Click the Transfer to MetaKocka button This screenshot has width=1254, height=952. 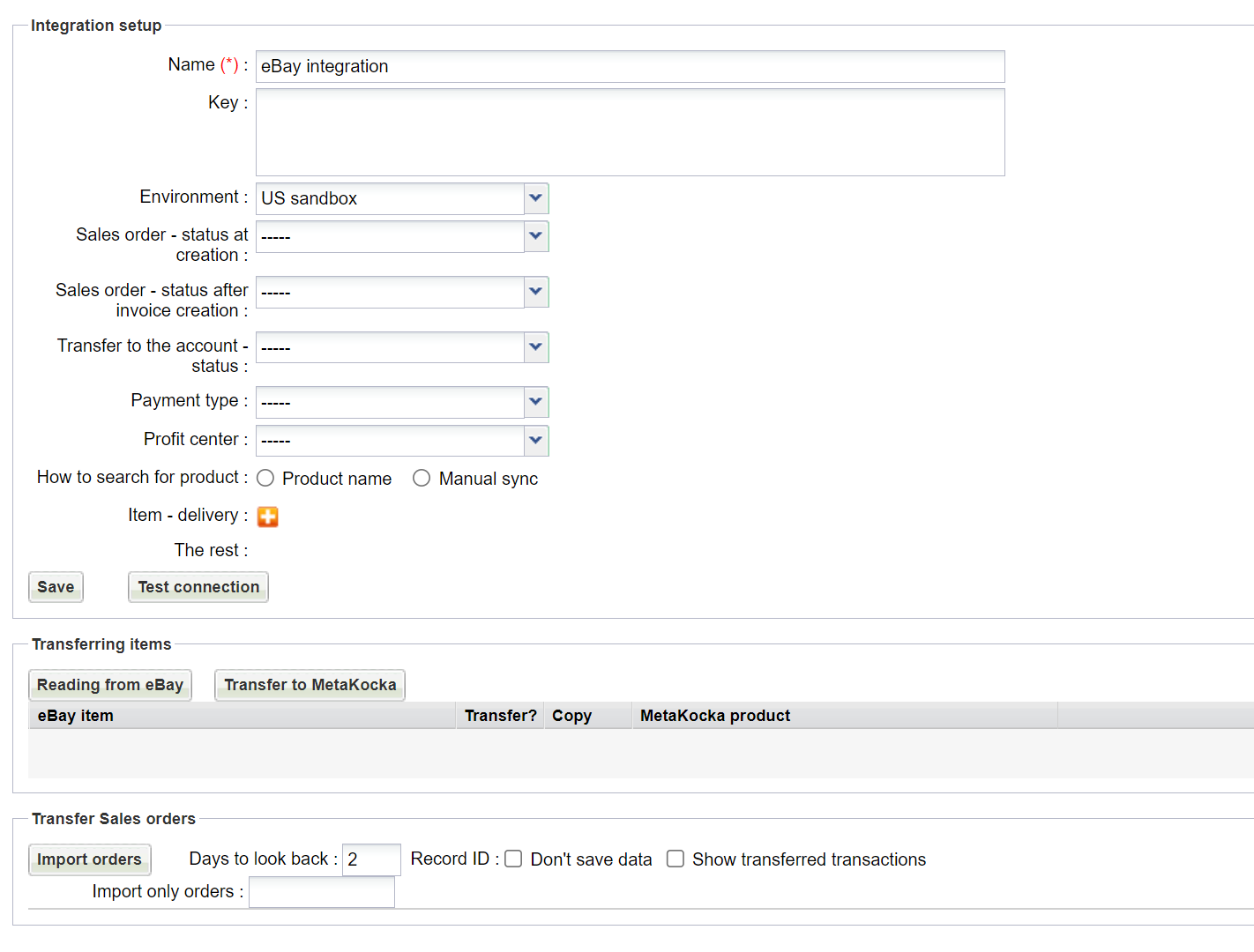coord(310,685)
